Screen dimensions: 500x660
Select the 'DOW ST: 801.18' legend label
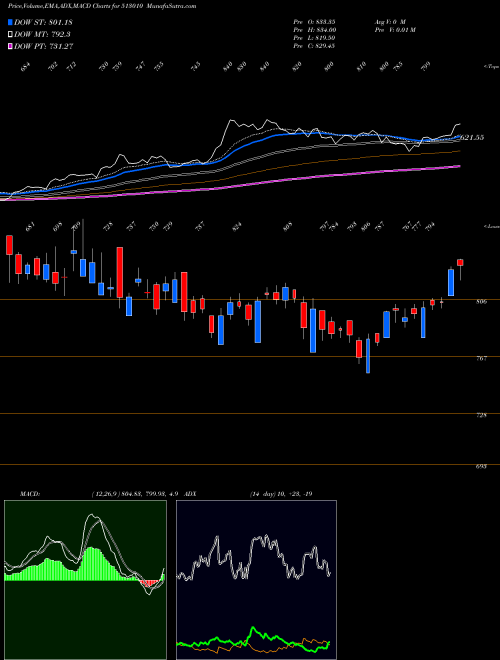pos(43,22)
